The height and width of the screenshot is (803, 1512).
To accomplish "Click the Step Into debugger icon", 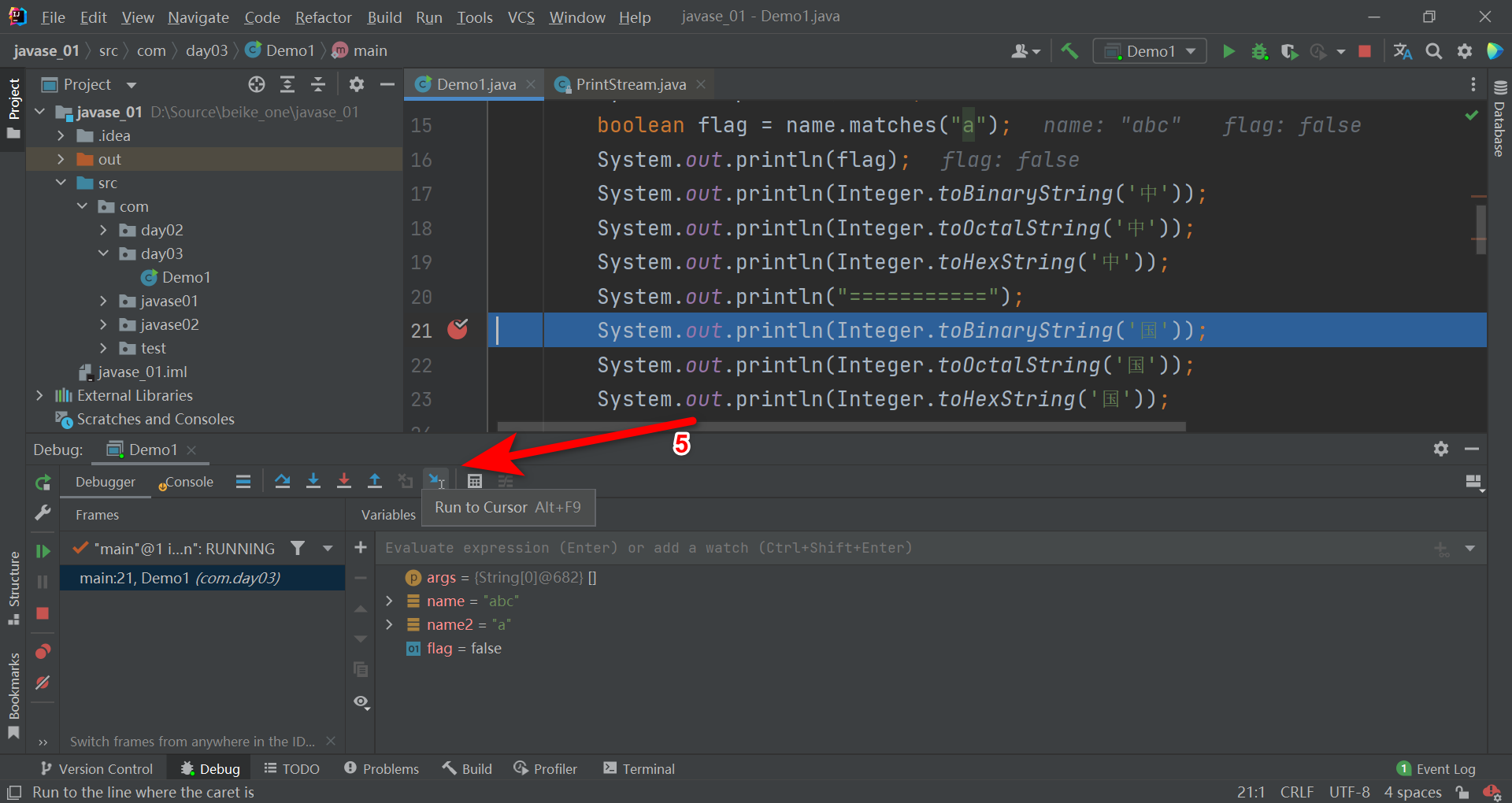I will pos(313,481).
